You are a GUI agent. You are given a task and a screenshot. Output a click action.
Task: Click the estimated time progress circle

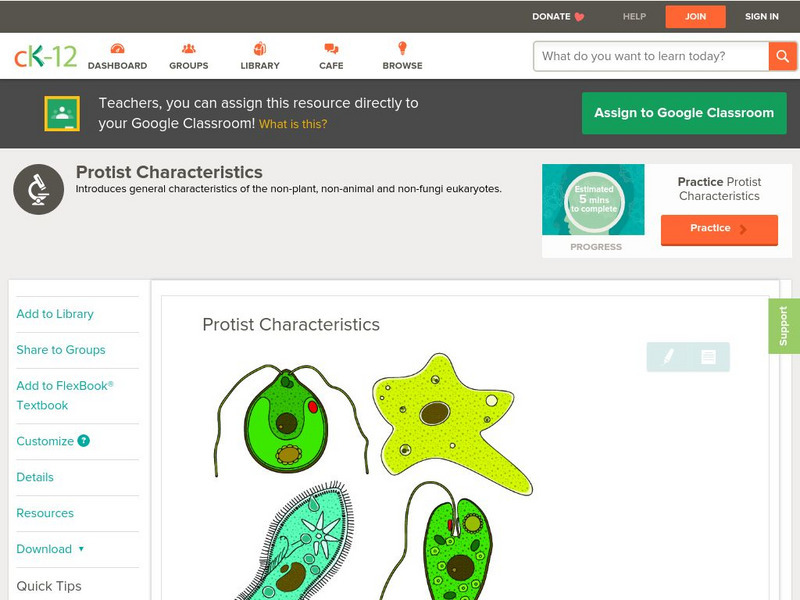coord(595,199)
